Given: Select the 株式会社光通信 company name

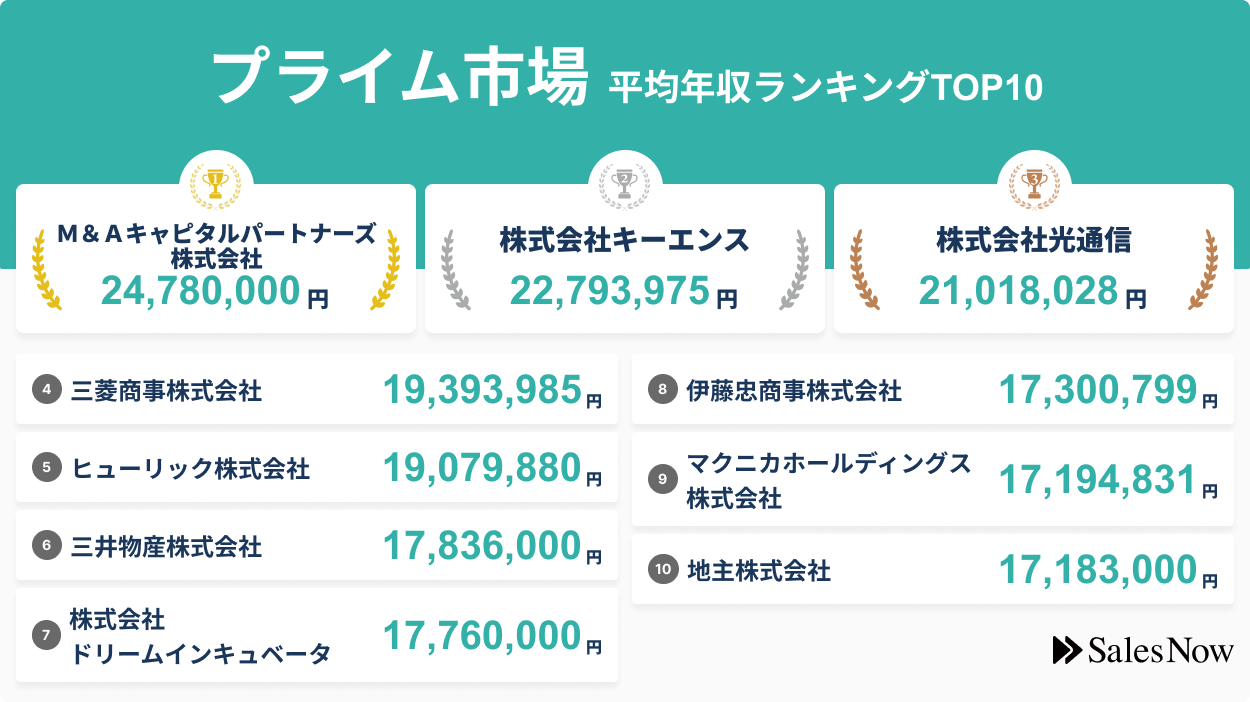Looking at the screenshot, I should click(x=1033, y=241).
